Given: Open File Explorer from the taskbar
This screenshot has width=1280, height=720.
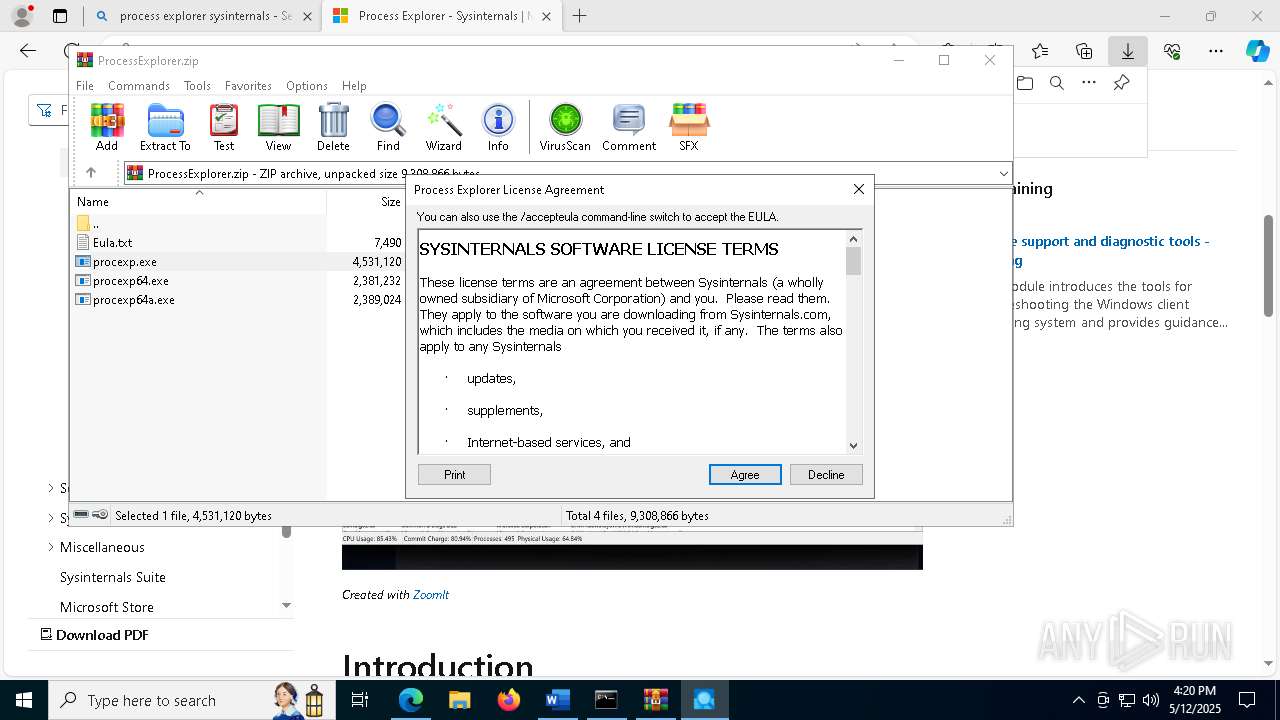Looking at the screenshot, I should [x=460, y=700].
